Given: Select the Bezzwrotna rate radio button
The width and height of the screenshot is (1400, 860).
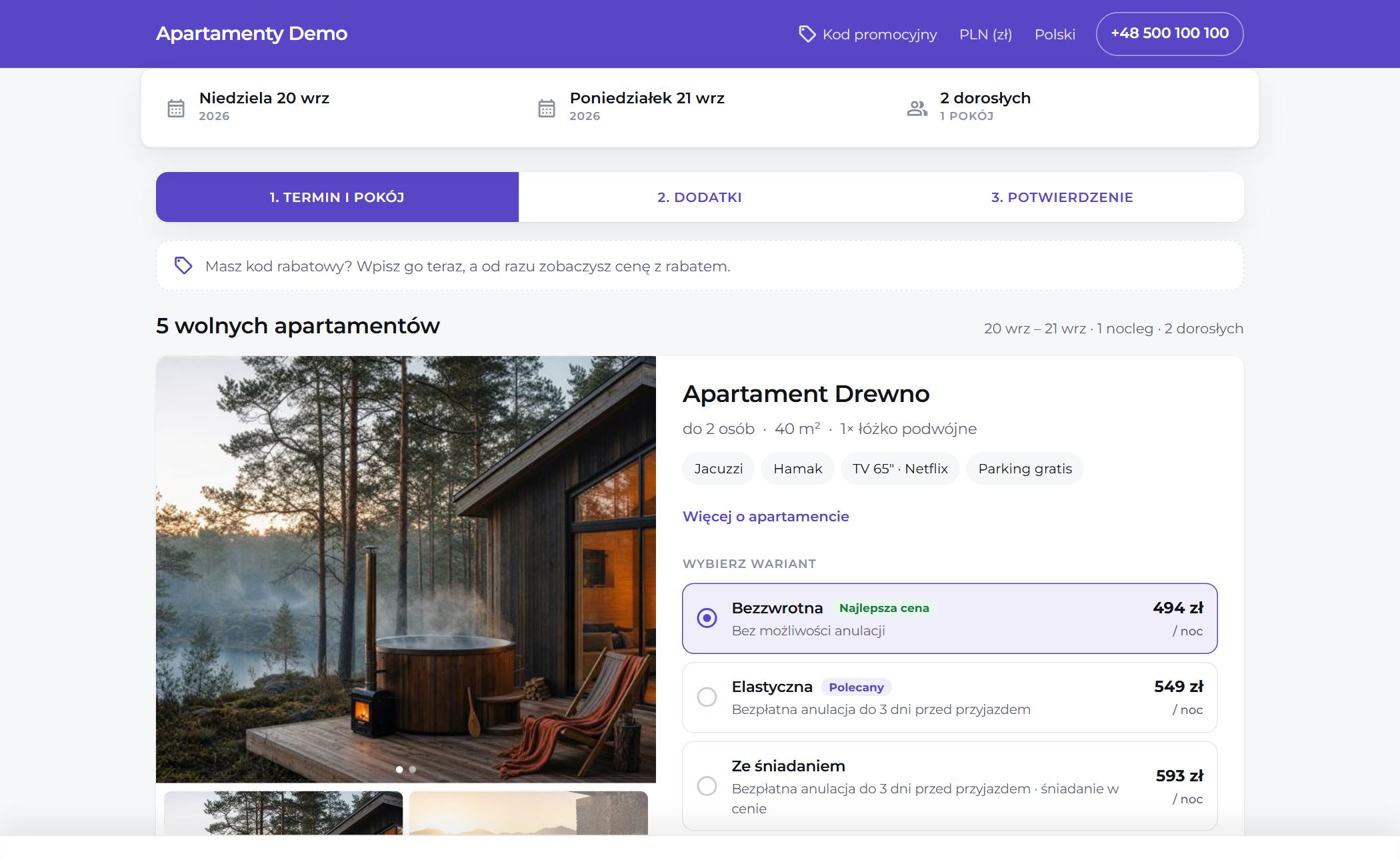Looking at the screenshot, I should 707,618.
